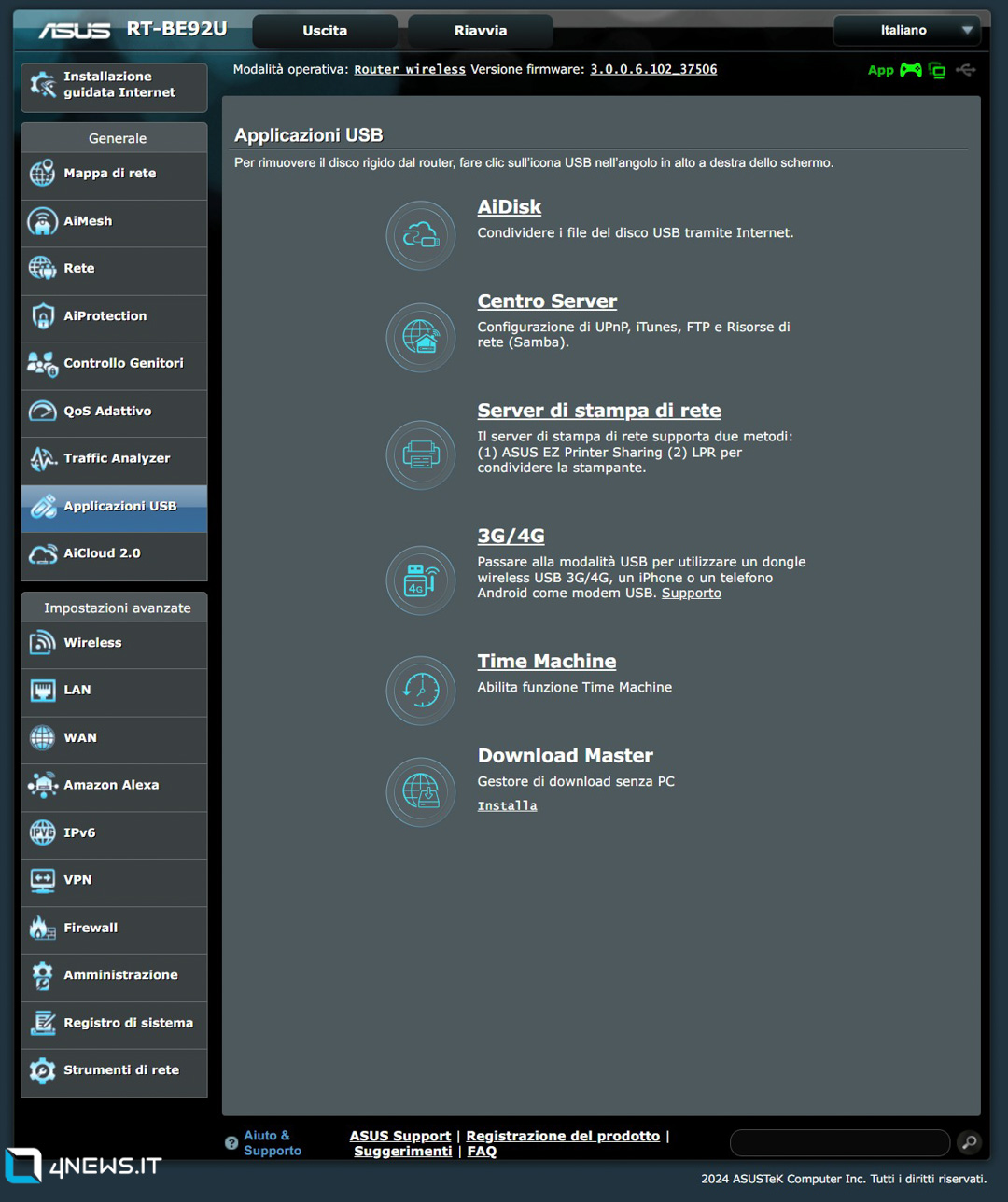The width and height of the screenshot is (1008, 1202).
Task: Click the AiCloud 2.0 cloud icon
Action: point(42,554)
